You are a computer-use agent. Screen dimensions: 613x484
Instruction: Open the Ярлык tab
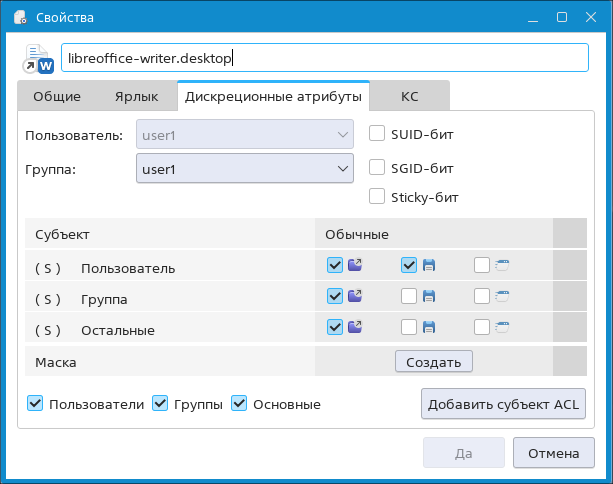click(x=134, y=97)
